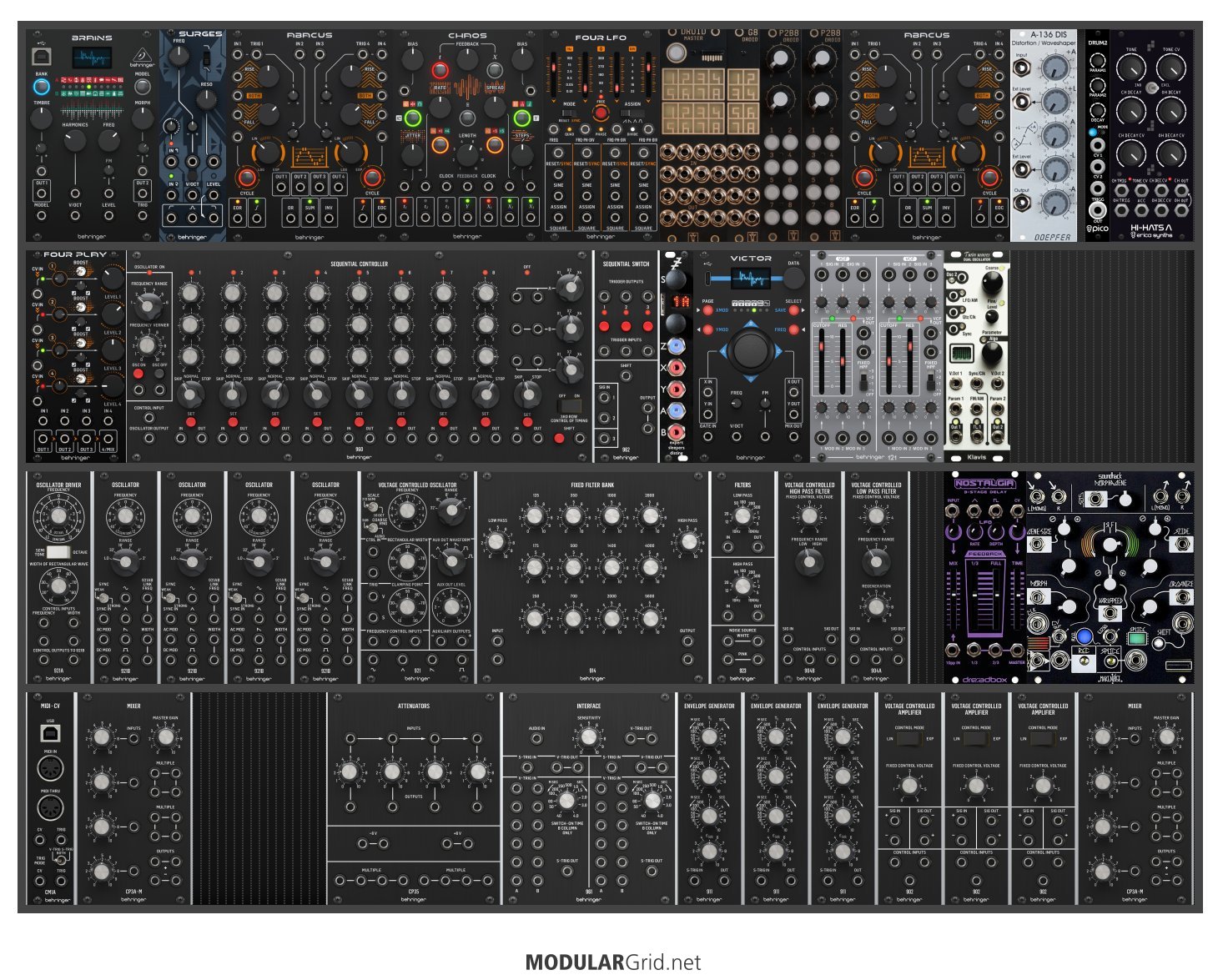This screenshot has height=980, width=1228.
Task: Click the red FREE button on Four LFO
Action: pyautogui.click(x=601, y=113)
